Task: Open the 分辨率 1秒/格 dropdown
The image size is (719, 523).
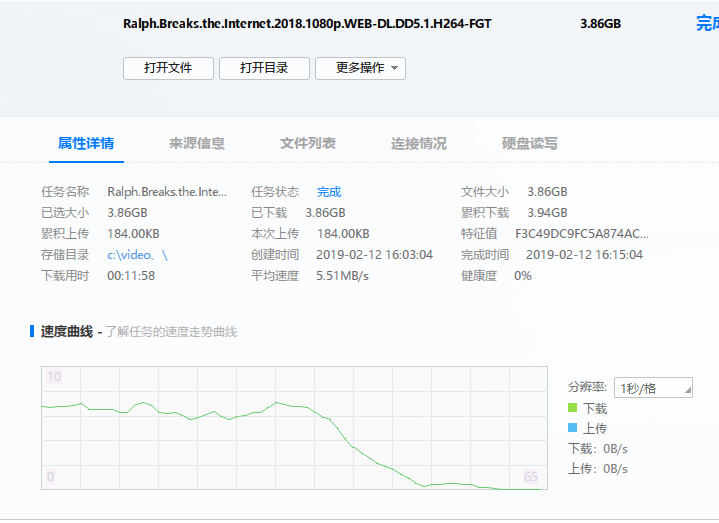Action: coord(653,388)
